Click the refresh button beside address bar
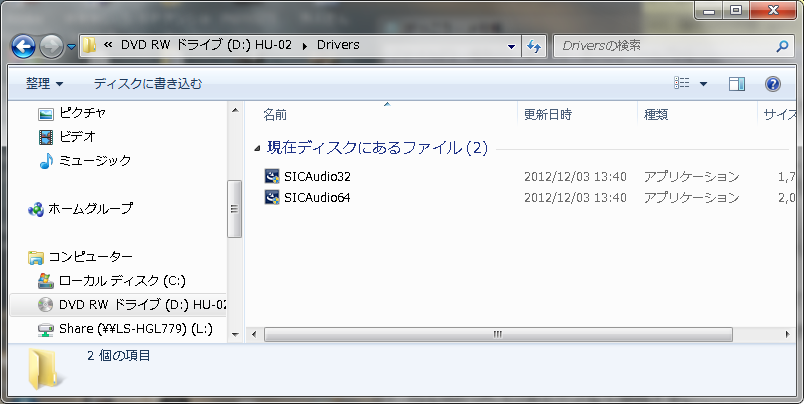 pyautogui.click(x=534, y=46)
